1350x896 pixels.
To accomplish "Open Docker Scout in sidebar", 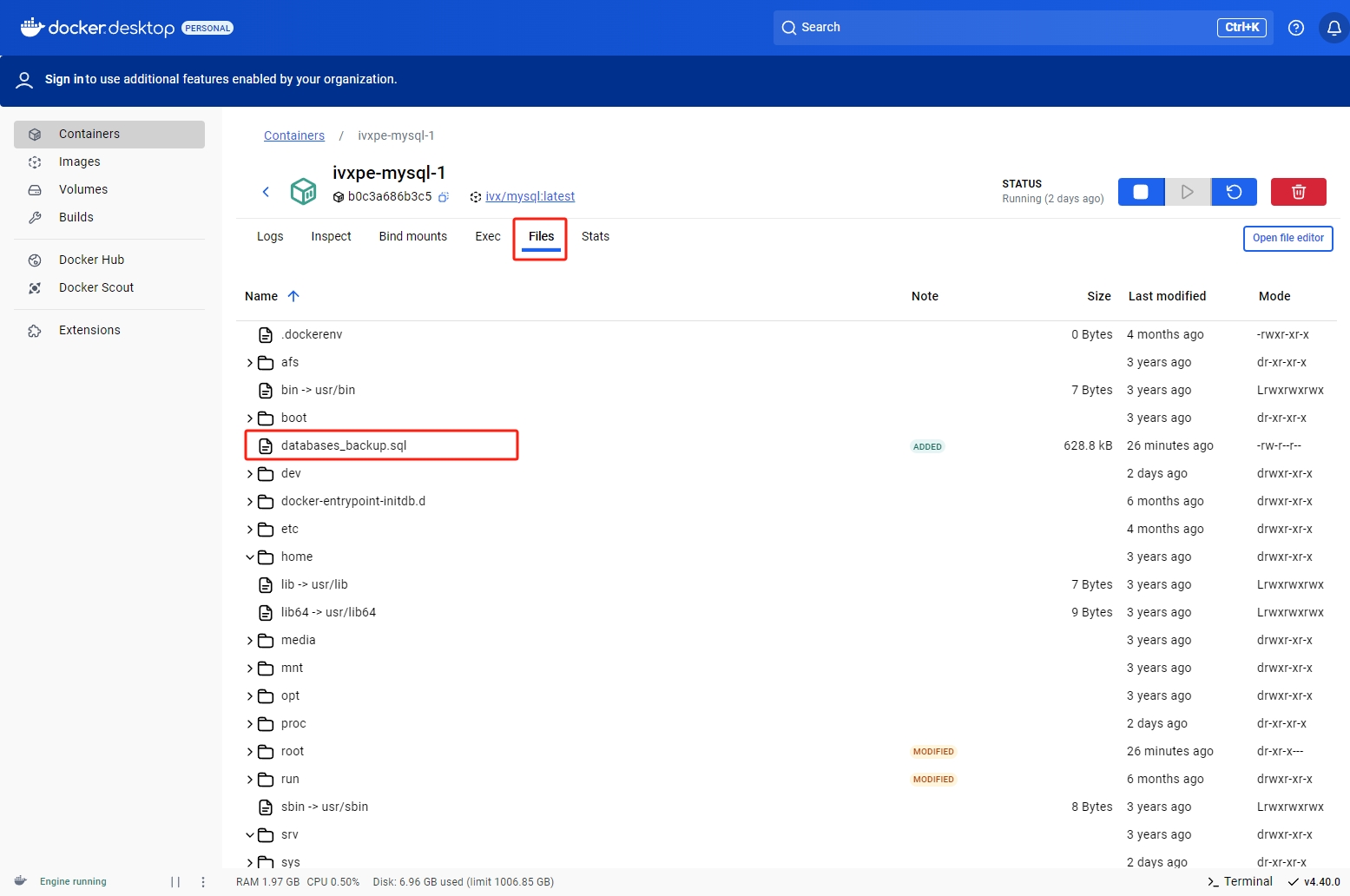I will (x=109, y=287).
